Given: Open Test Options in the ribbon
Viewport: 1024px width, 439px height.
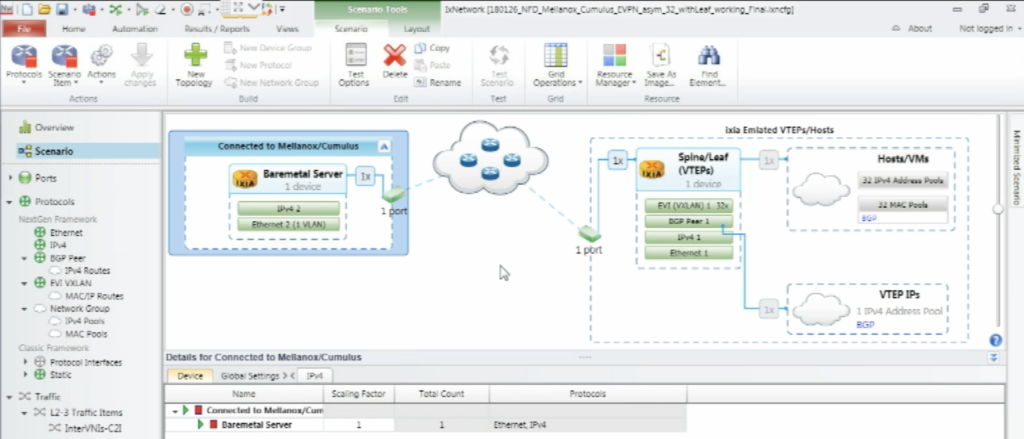Looking at the screenshot, I should (x=354, y=65).
